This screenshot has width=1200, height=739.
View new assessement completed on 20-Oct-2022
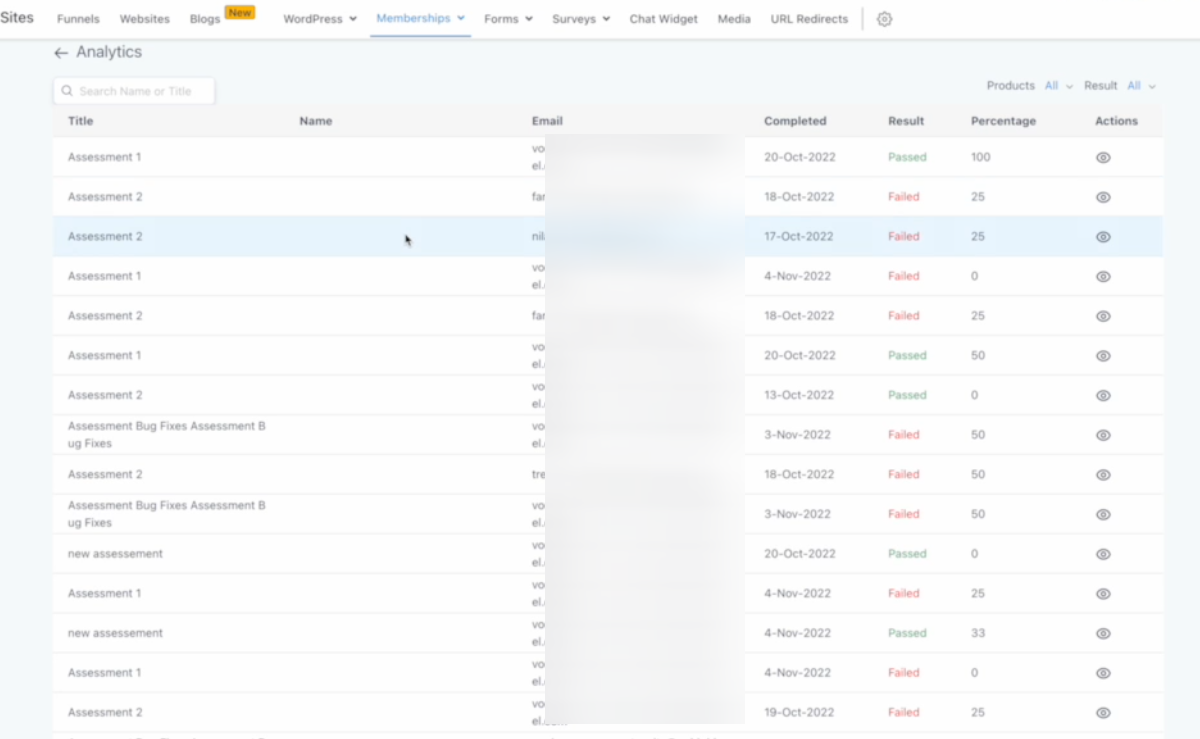[1103, 554]
